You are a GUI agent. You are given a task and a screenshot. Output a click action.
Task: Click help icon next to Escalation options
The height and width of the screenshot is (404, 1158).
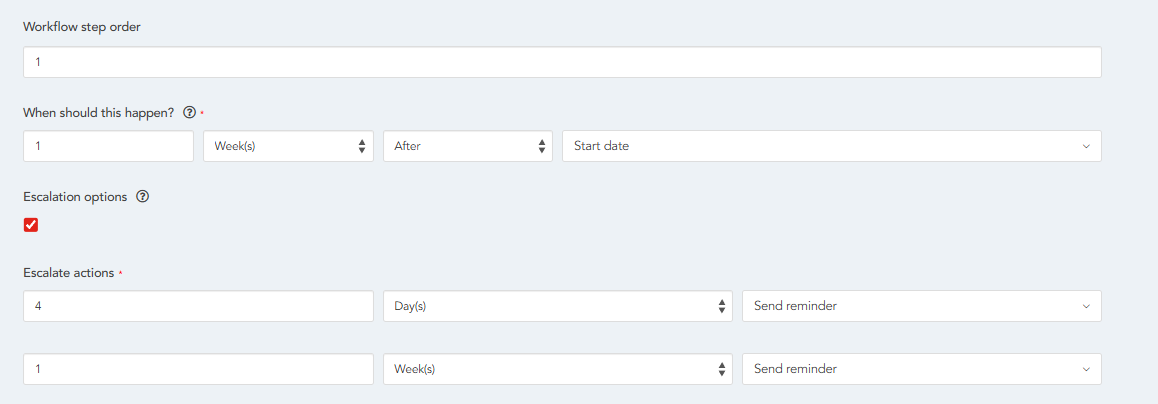coord(142,197)
